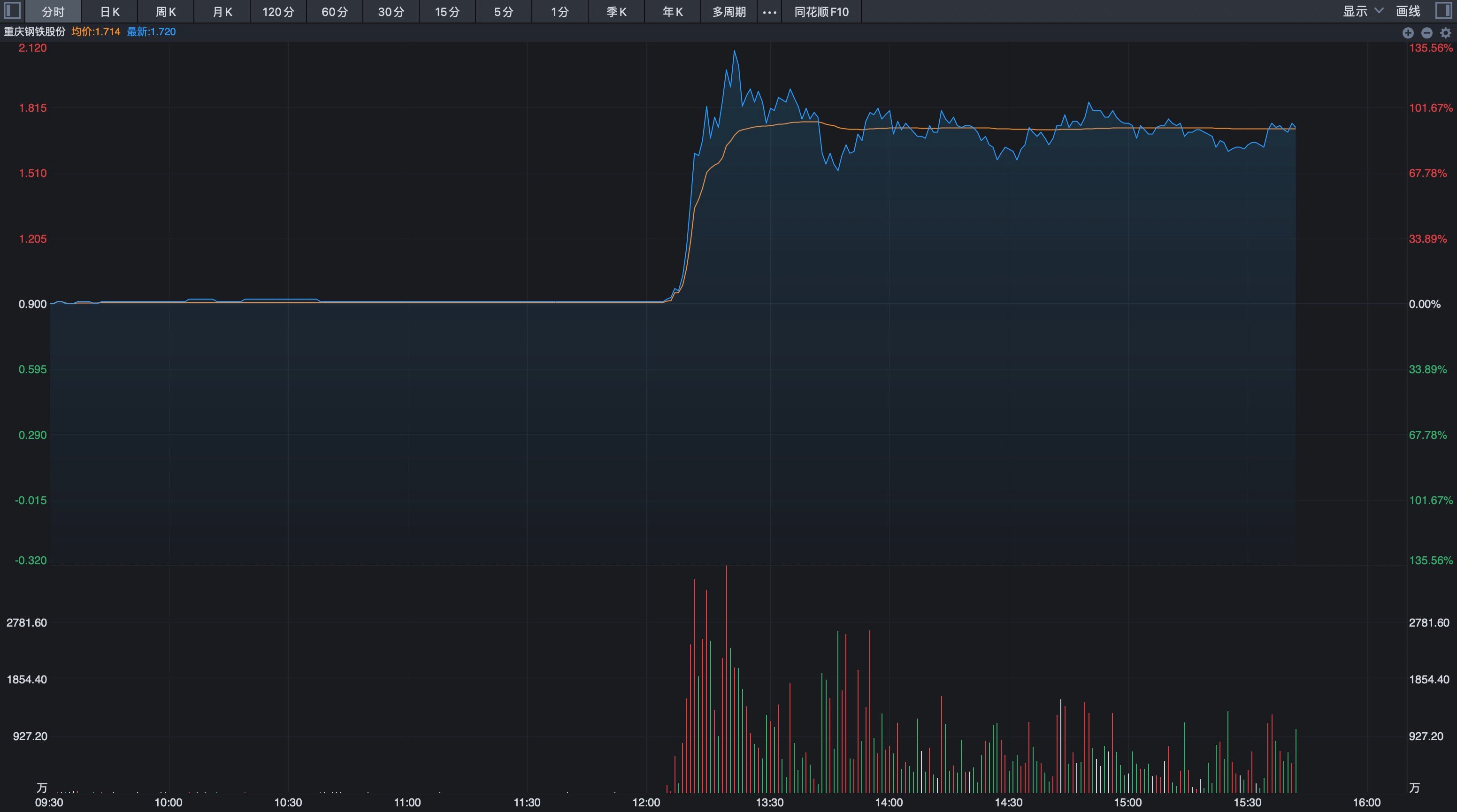Switch to 月K monthly chart tab
This screenshot has width=1457, height=812.
tap(222, 12)
